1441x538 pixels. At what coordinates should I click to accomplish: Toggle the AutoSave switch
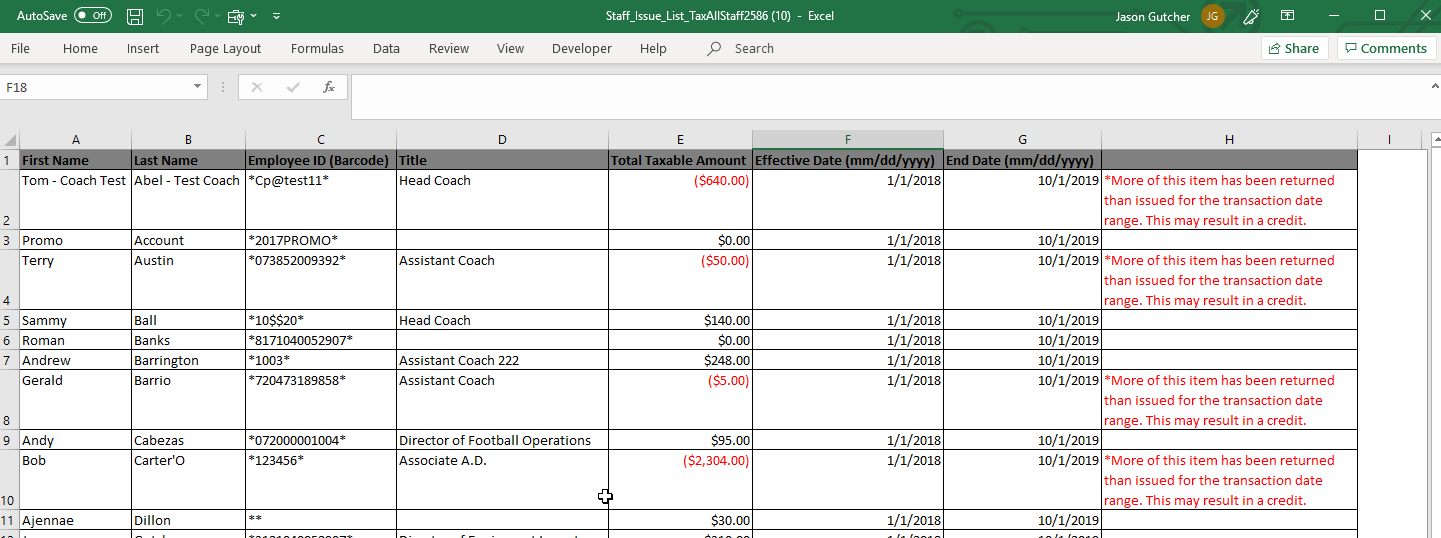pyautogui.click(x=93, y=16)
